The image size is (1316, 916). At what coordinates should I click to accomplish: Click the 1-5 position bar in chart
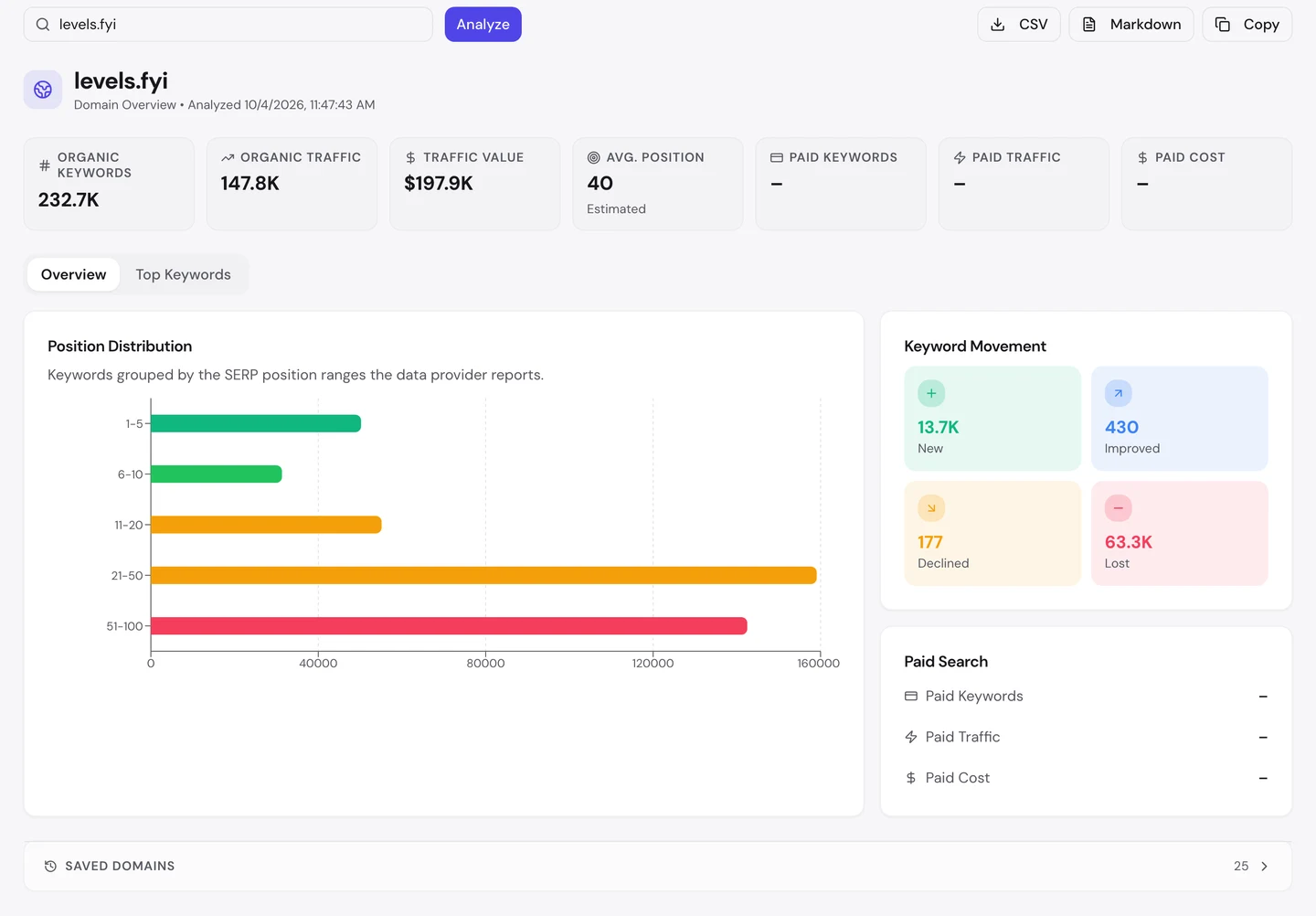click(x=256, y=423)
